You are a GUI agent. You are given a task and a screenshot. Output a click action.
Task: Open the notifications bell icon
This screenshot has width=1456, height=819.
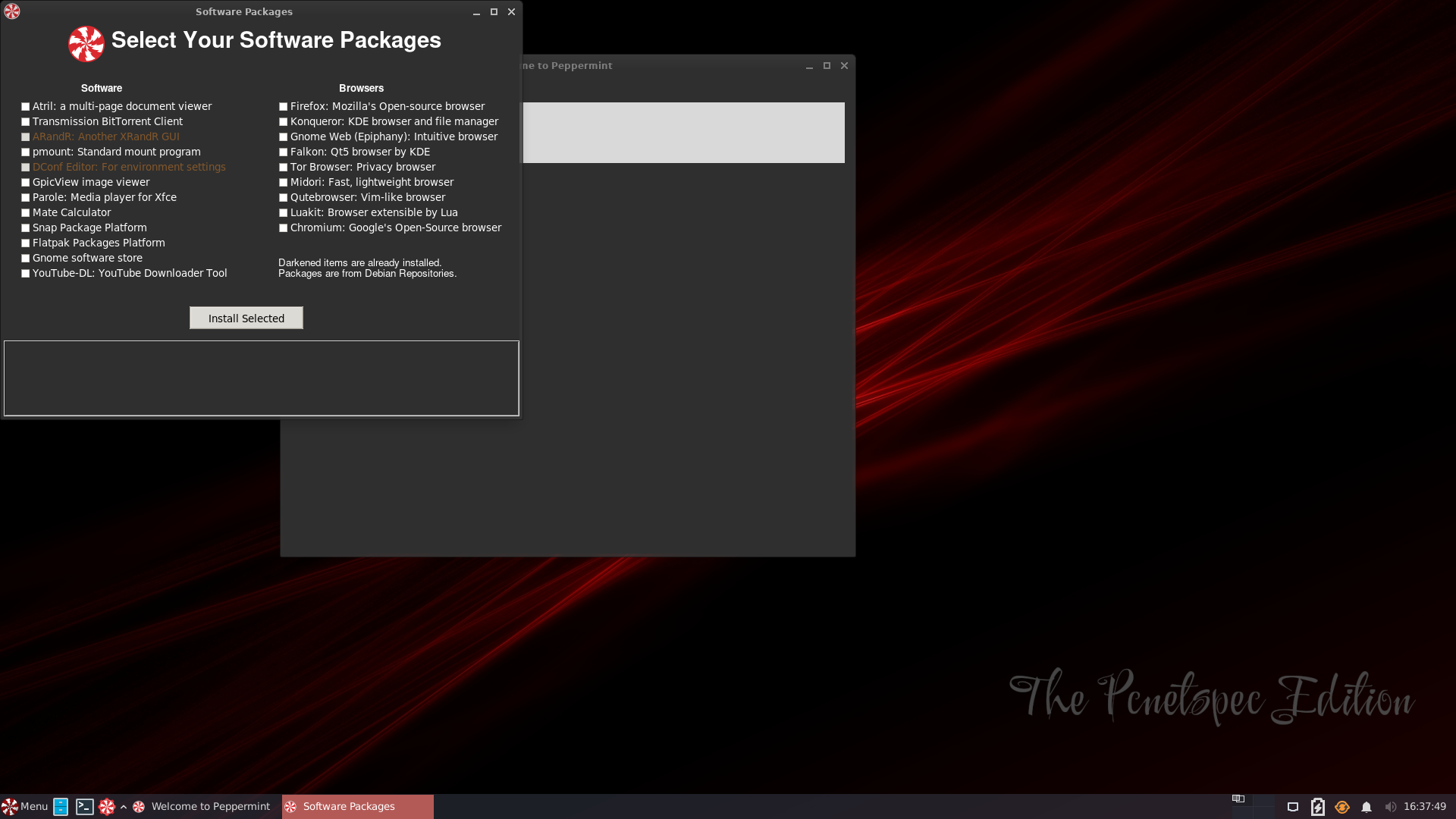click(x=1367, y=807)
